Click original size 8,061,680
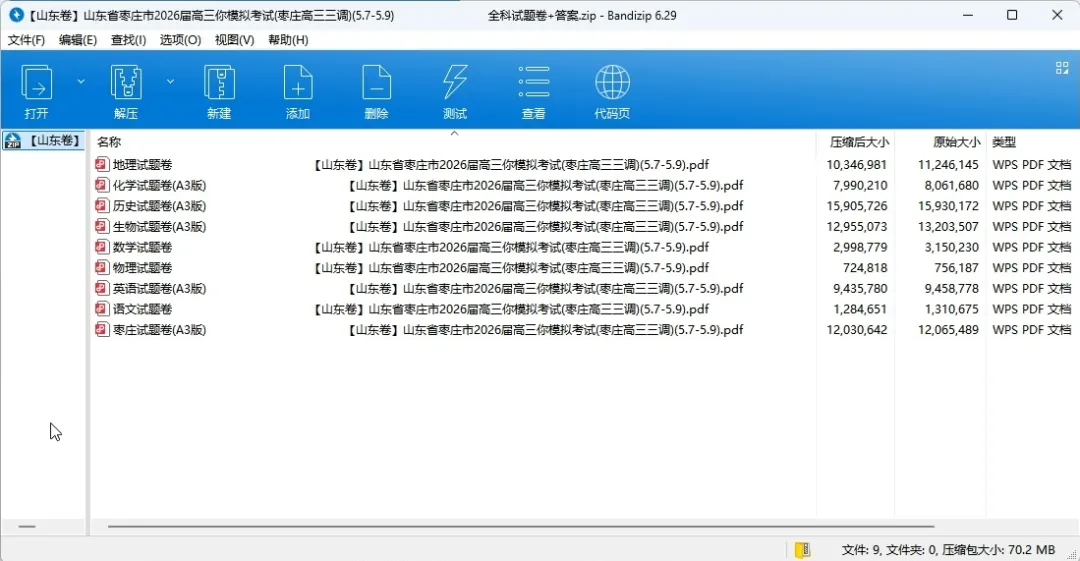 point(951,185)
